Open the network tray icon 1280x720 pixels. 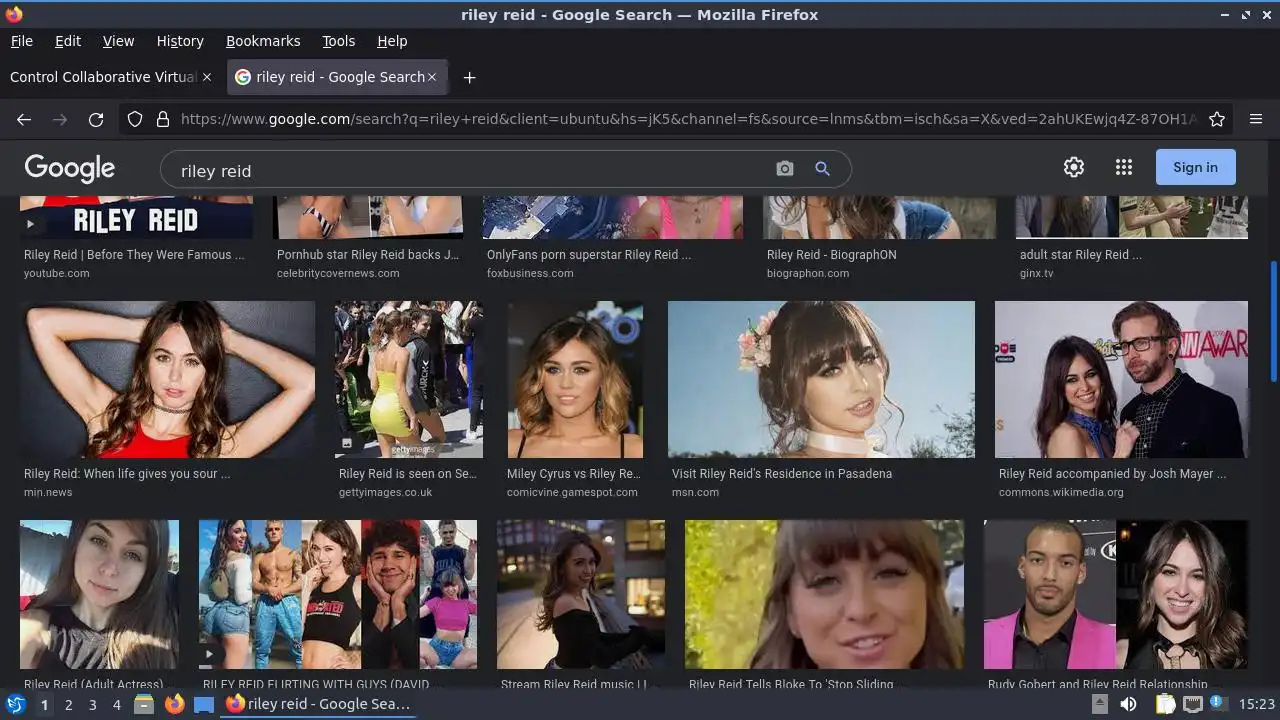click(1193, 704)
